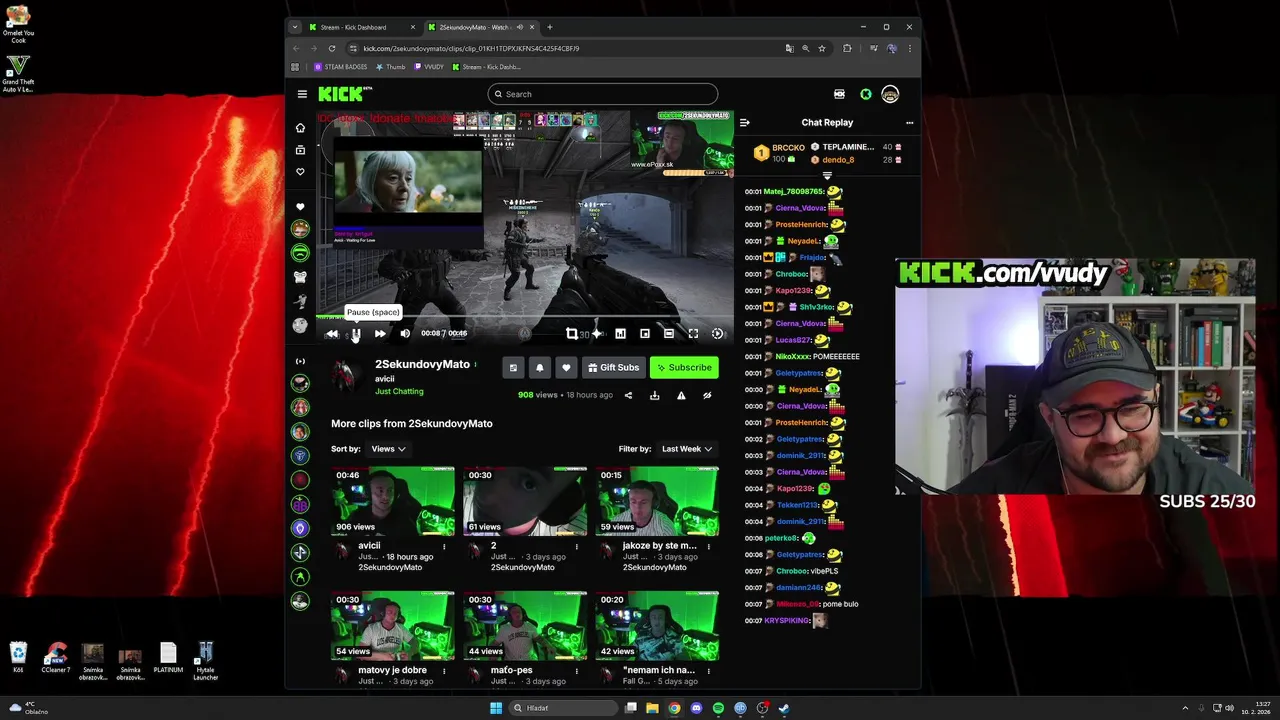The image size is (1280, 720).
Task: Open Home in Kick sidebar
Action: (x=300, y=128)
